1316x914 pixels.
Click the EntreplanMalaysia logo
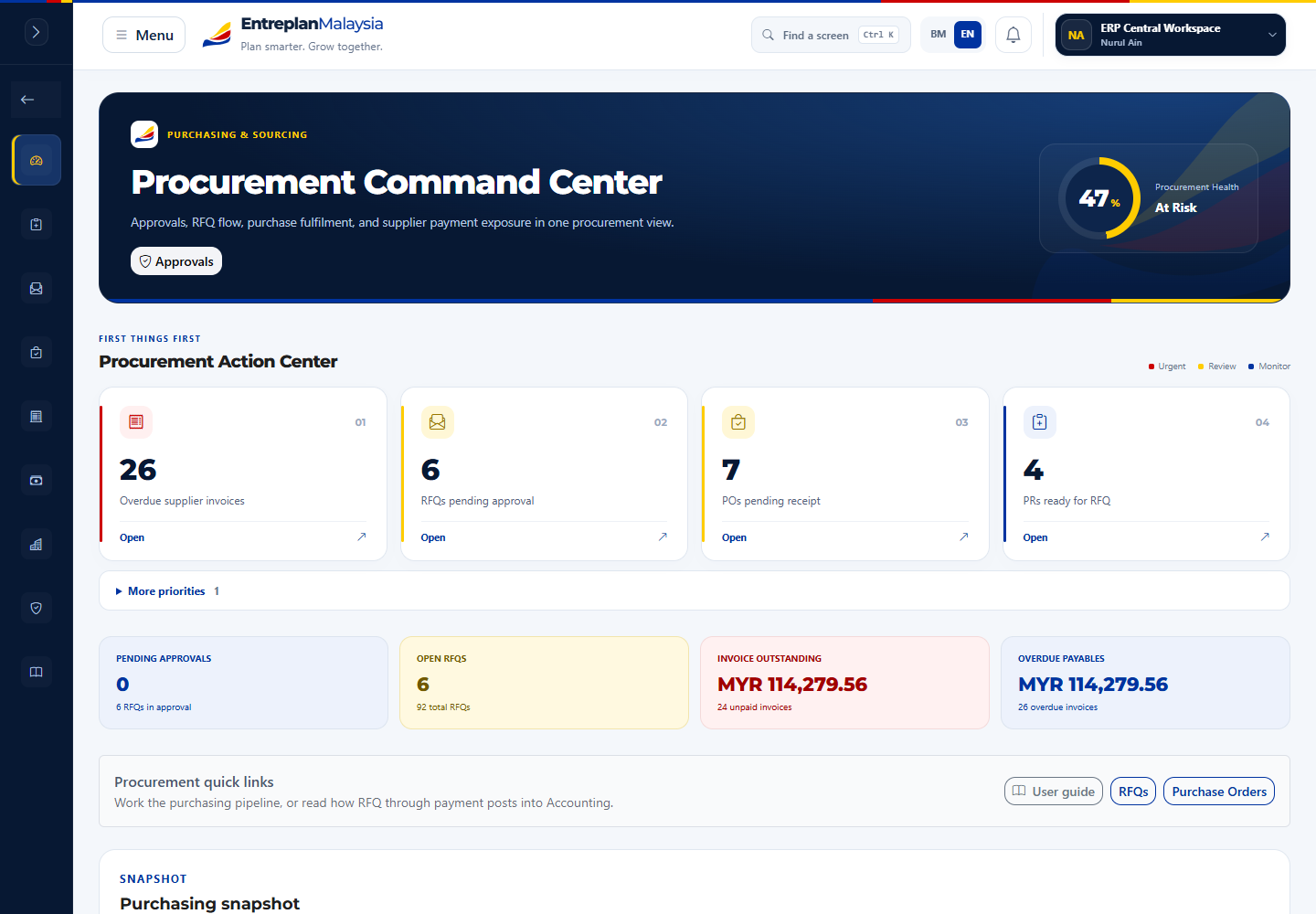coord(292,35)
